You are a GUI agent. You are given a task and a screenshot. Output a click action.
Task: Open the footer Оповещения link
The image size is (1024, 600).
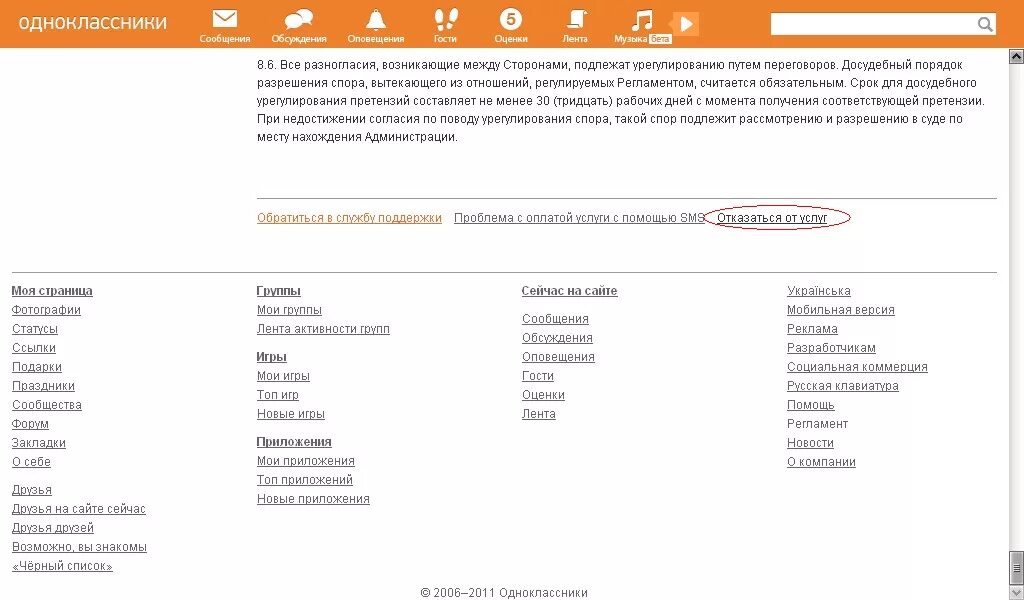pos(558,356)
